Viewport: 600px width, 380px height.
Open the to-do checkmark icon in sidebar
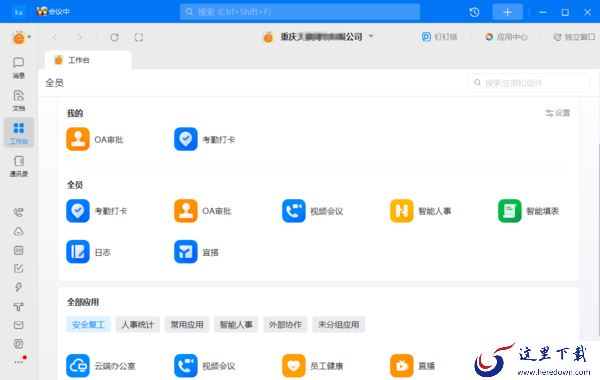coord(18,269)
